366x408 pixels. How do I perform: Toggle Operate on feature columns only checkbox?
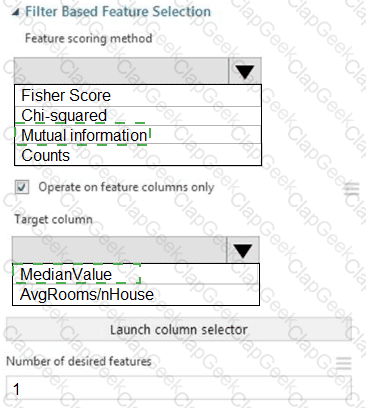pos(22,187)
